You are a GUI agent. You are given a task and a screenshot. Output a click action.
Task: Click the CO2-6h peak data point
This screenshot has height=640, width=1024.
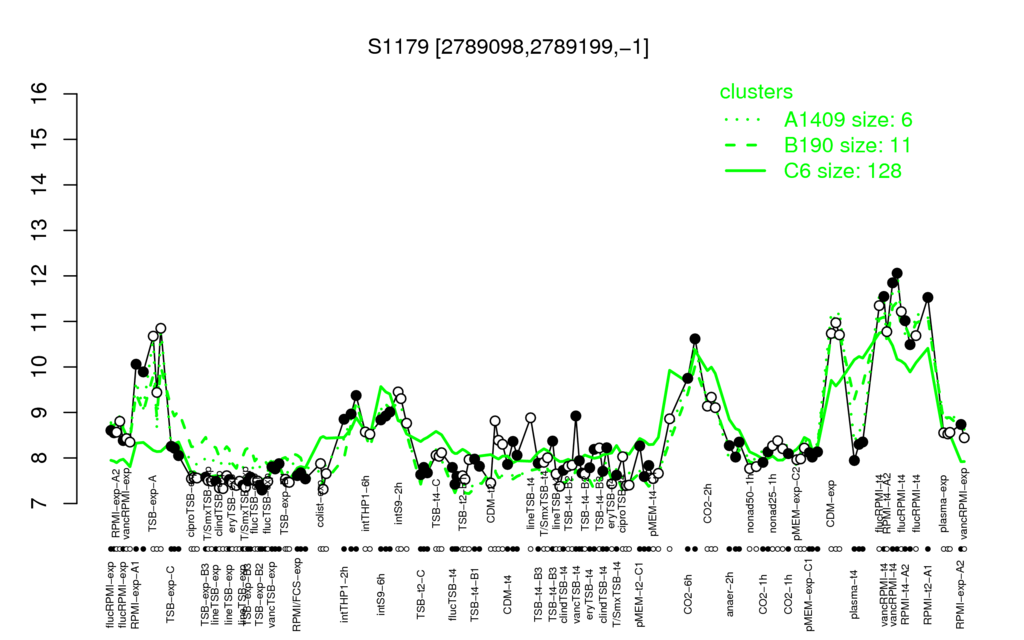tap(695, 339)
